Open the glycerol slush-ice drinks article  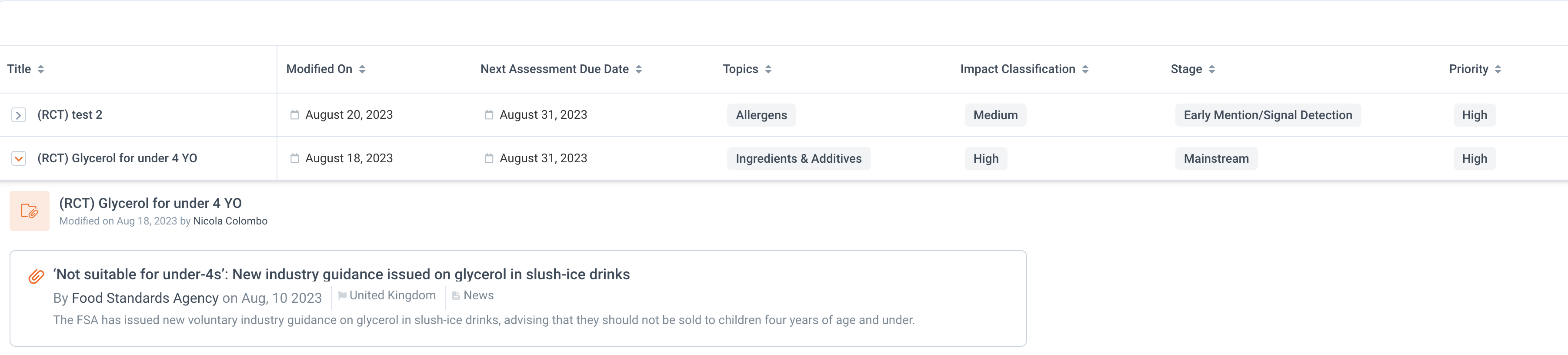coord(341,275)
